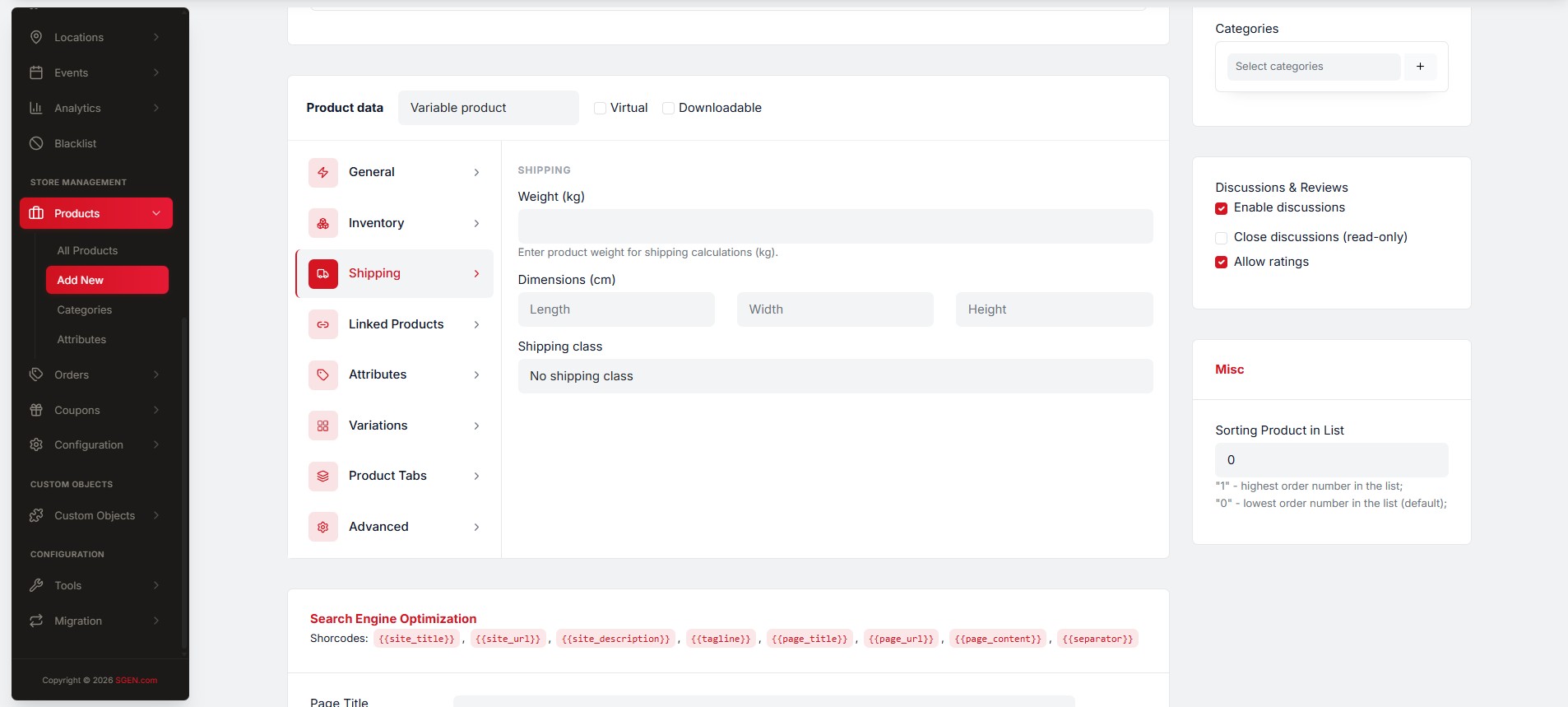
Task: Select Add New submenu item
Action: pyautogui.click(x=107, y=280)
